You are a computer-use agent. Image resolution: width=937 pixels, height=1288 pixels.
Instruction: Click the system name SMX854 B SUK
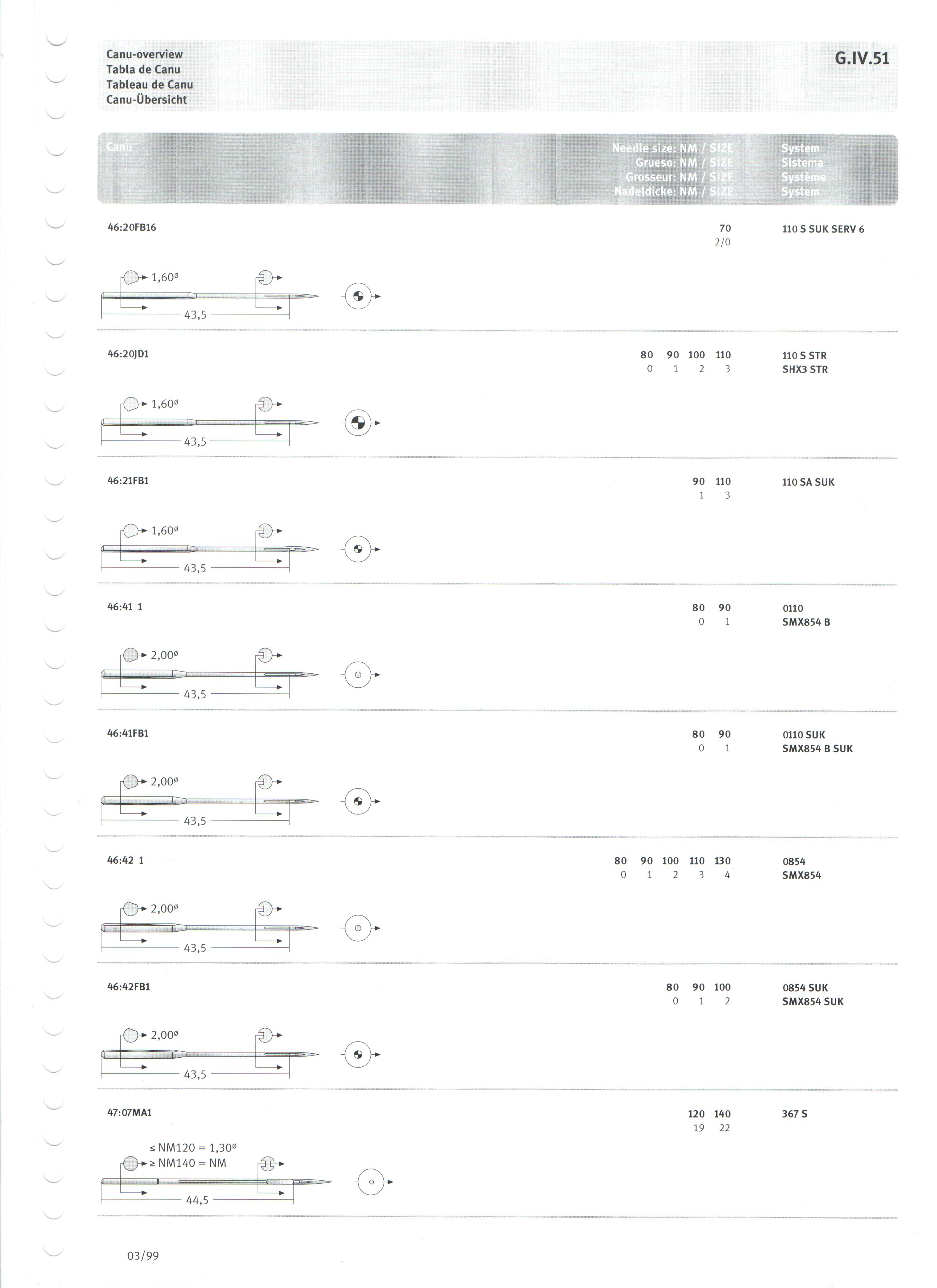[817, 748]
